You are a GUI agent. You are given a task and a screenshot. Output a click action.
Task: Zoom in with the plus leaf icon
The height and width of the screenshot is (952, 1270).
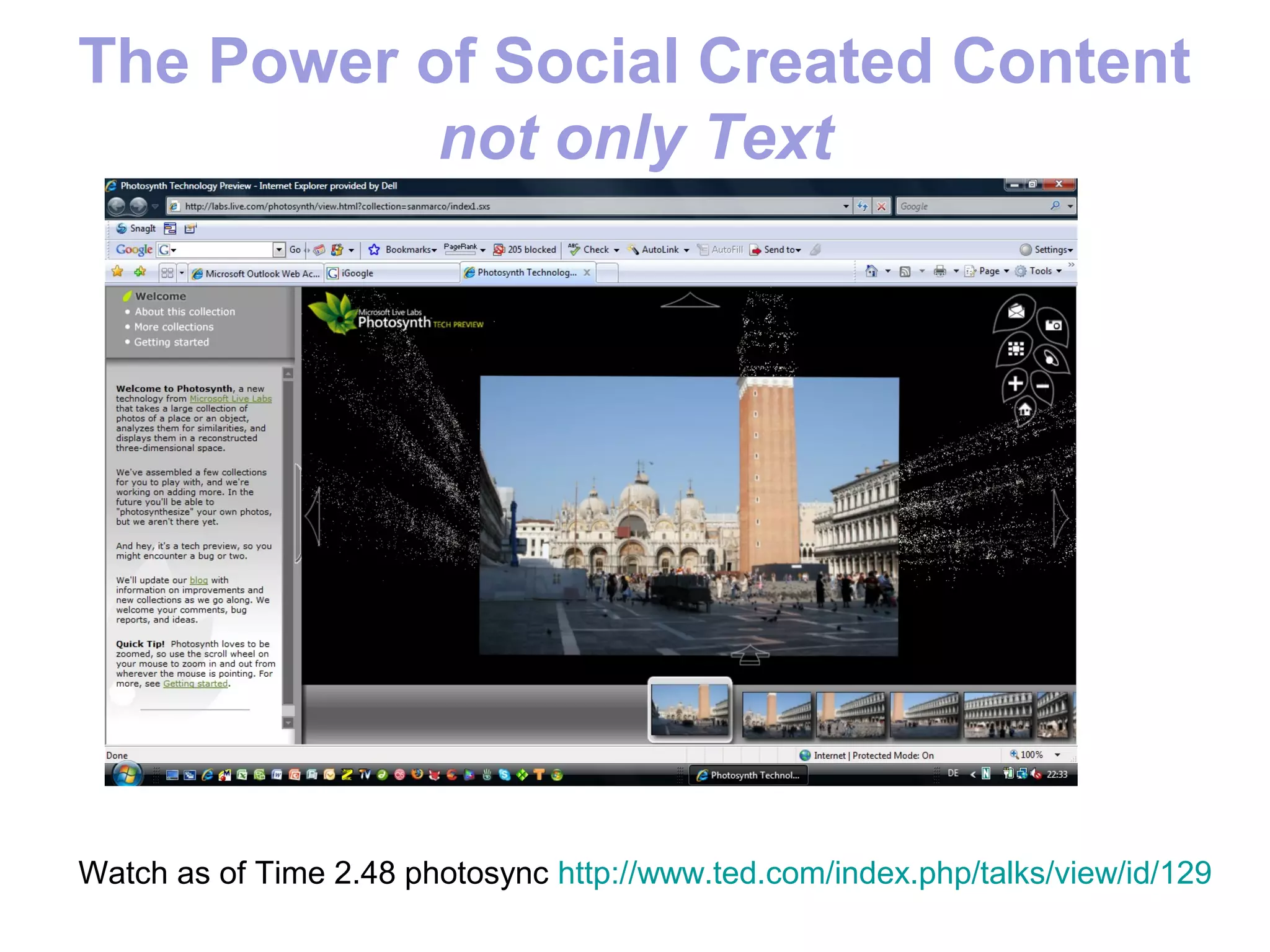pyautogui.click(x=1015, y=384)
